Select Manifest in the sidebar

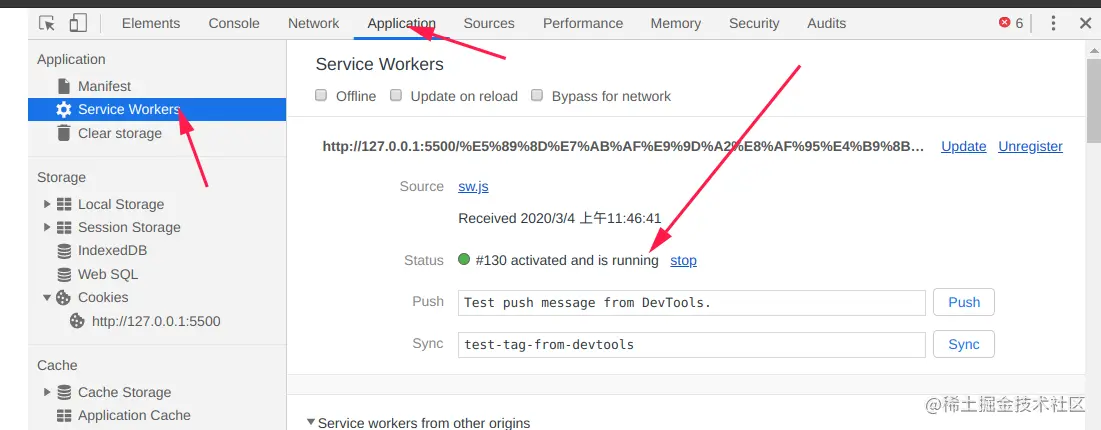(x=104, y=86)
